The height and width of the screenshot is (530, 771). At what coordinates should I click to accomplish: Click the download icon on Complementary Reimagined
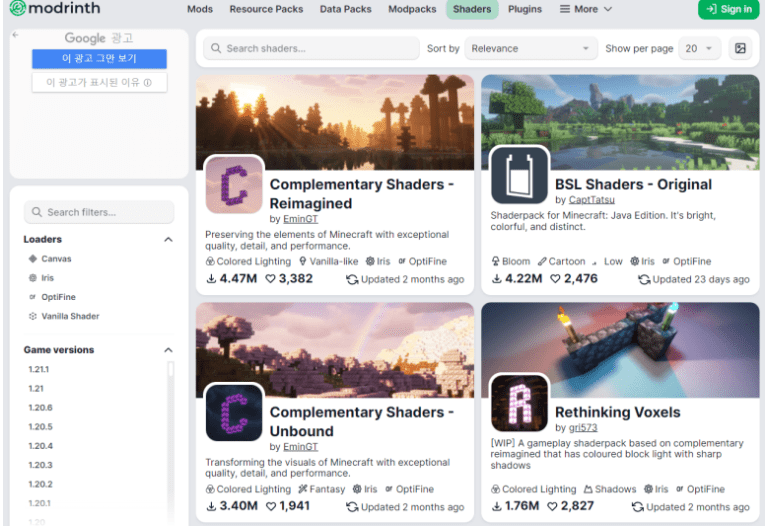click(211, 279)
